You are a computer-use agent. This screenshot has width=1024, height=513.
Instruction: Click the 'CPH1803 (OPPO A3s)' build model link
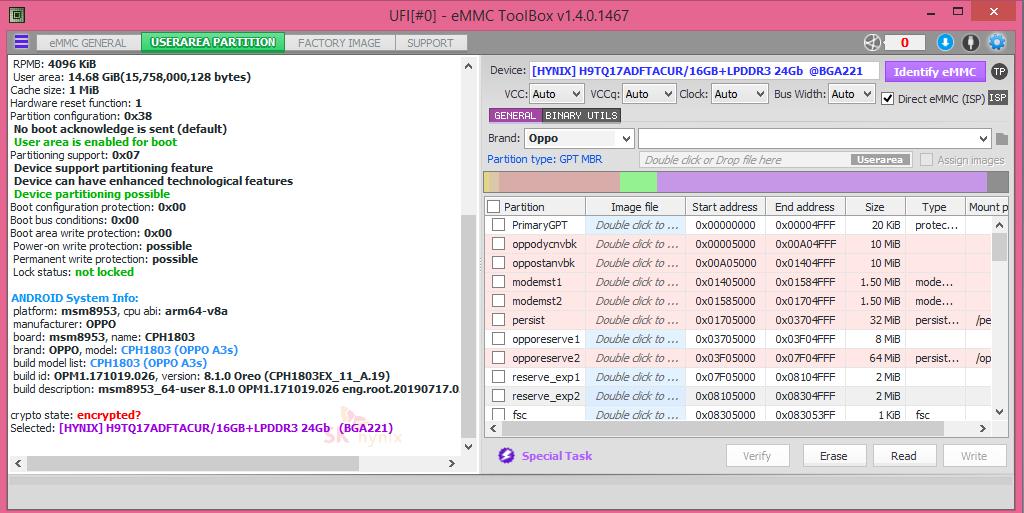148,363
